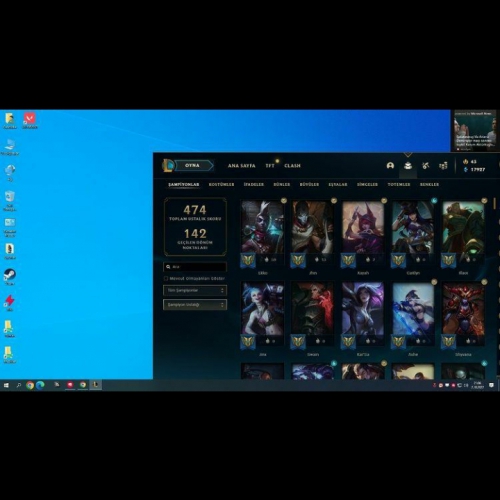Click the Blue Essence balance 17927
Screen dimensions: 500x500
coord(475,170)
